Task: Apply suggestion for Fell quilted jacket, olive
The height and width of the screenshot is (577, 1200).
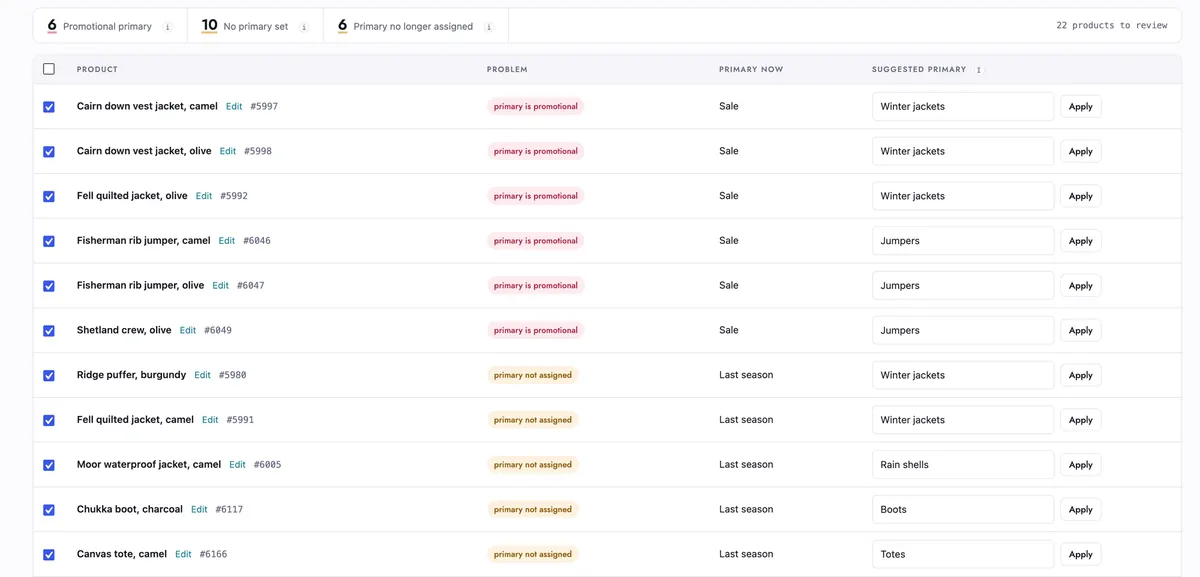Action: tap(1081, 197)
